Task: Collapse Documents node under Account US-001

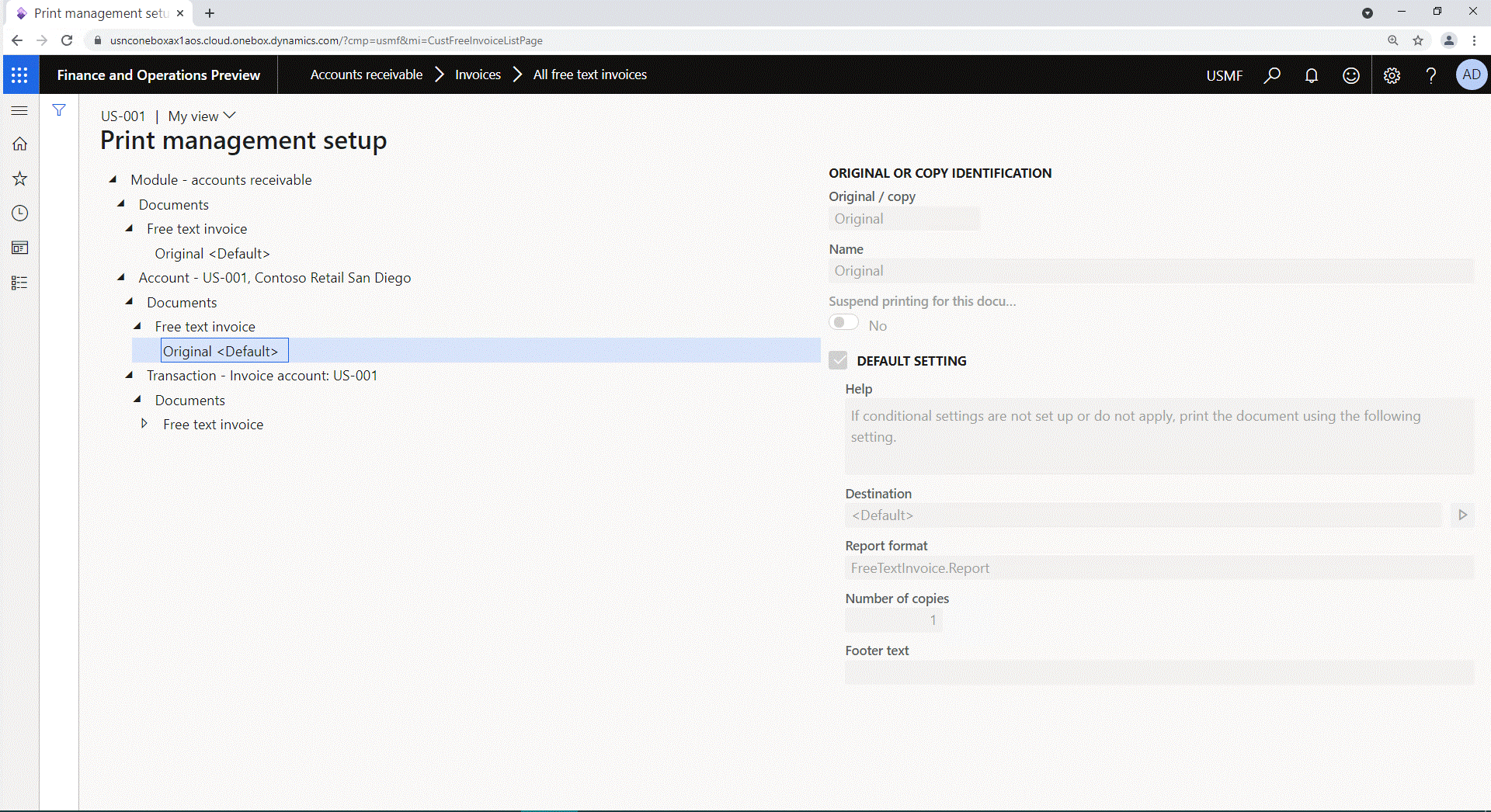Action: (130, 302)
